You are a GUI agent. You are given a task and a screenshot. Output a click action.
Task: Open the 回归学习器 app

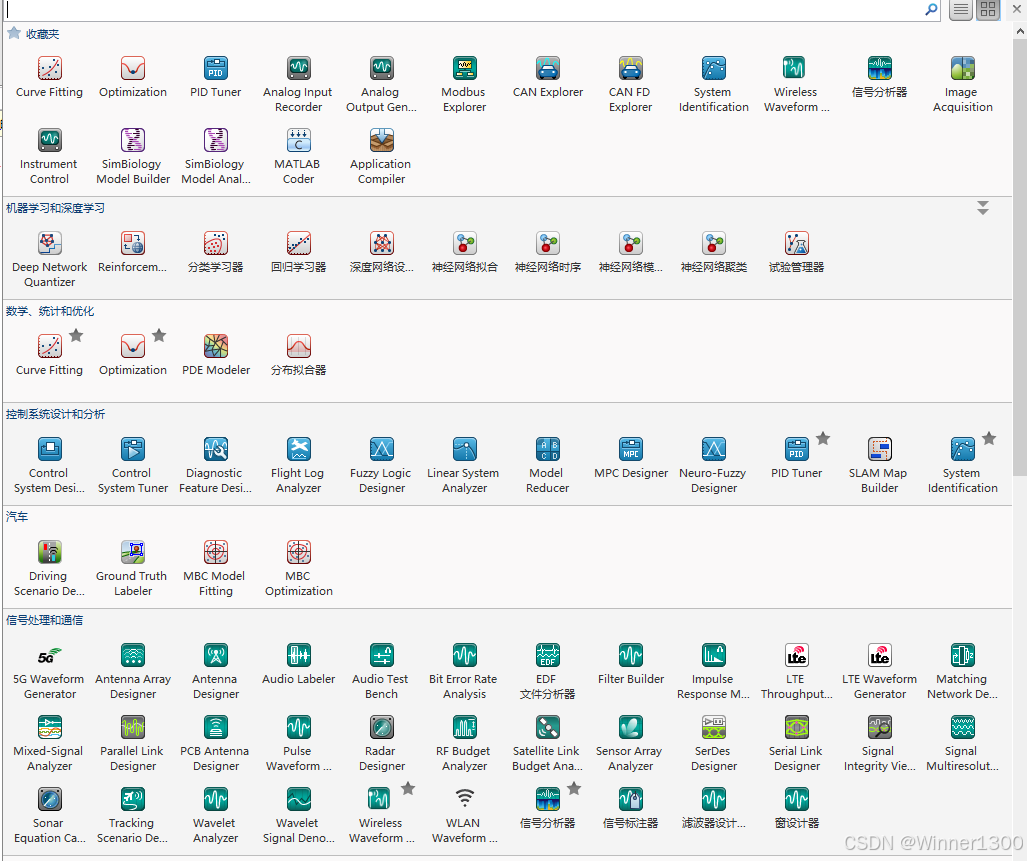pos(298,252)
